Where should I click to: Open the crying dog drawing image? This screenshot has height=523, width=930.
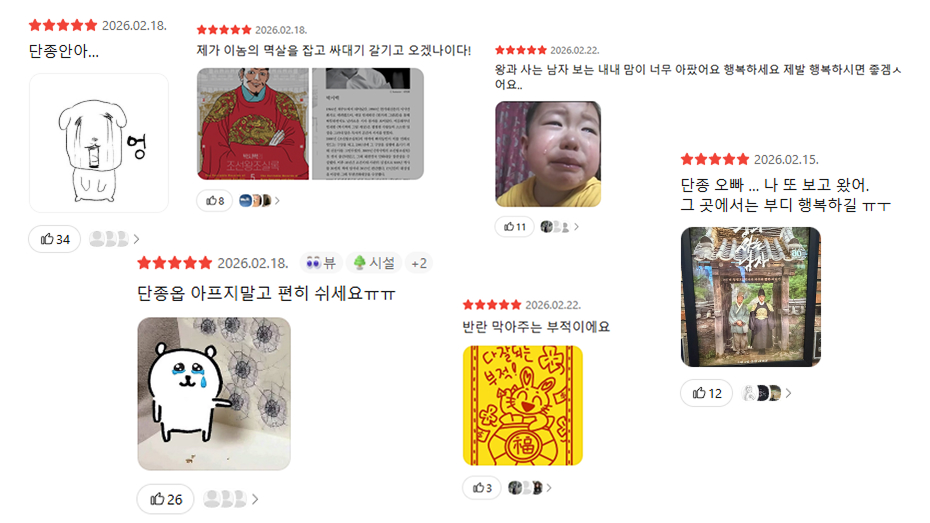point(98,143)
